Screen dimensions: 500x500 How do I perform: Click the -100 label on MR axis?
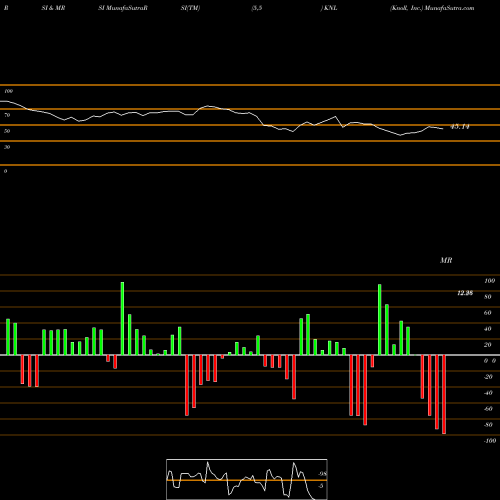tap(490, 441)
